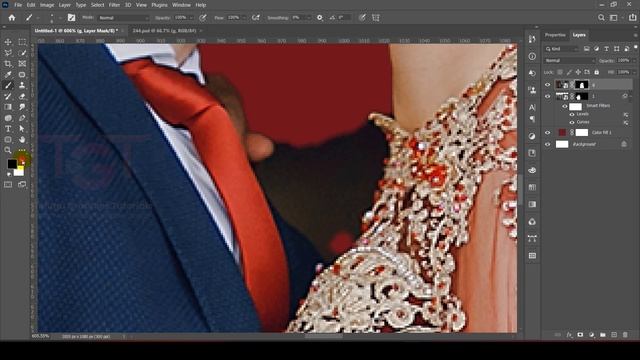Open the Flow value dropdown arrow
Viewport: 640px width, 360px height.
pyautogui.click(x=243, y=18)
